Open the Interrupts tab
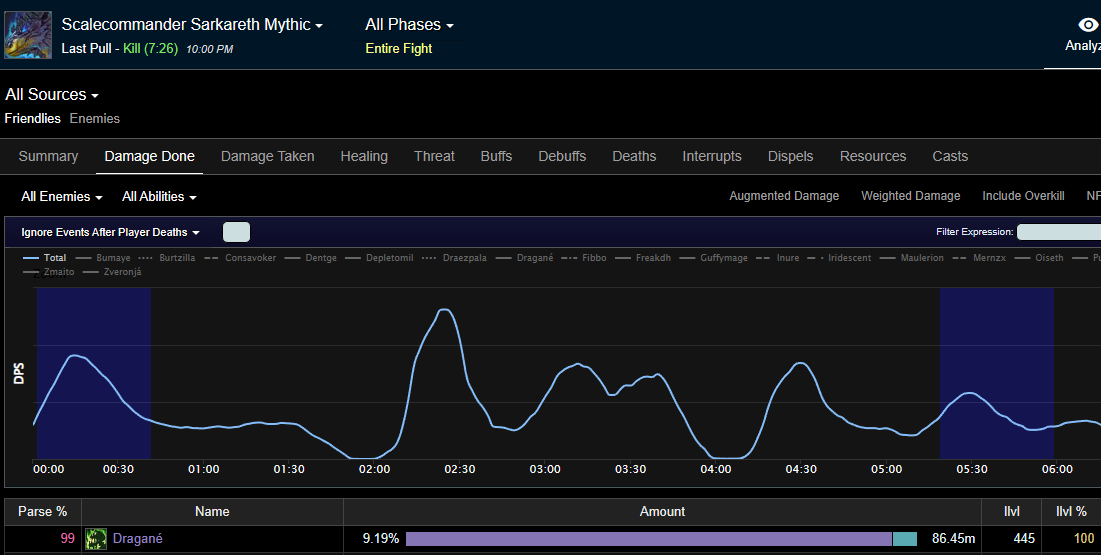Screen dimensions: 1101x555 point(711,156)
